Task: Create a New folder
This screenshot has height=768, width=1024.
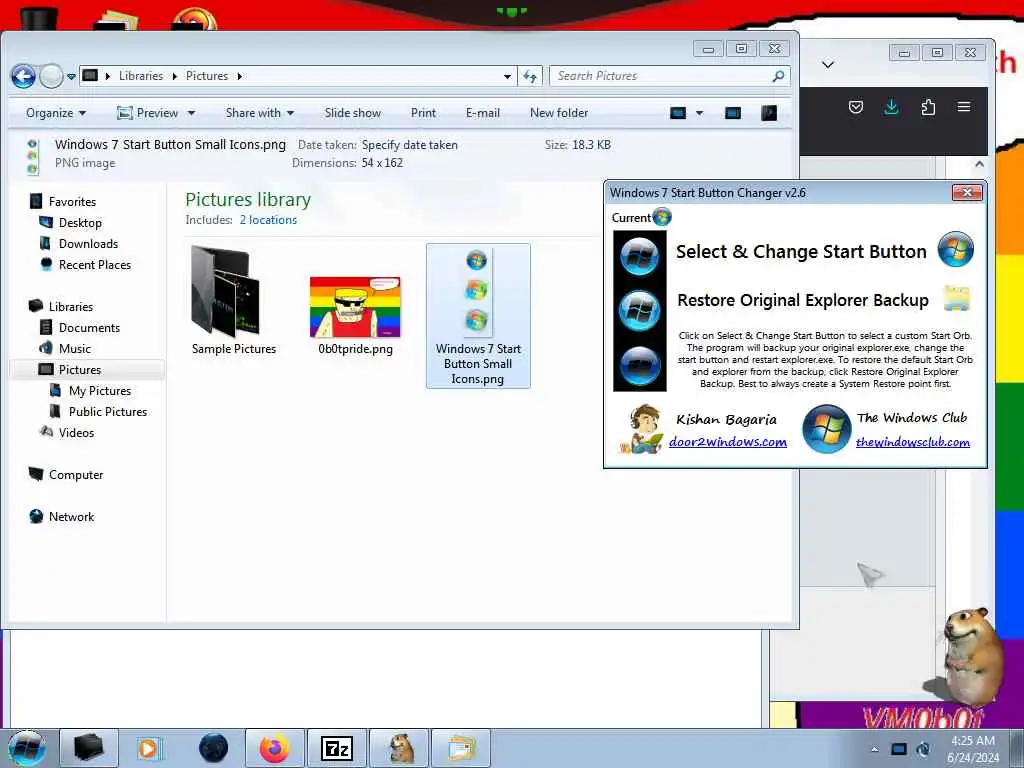Action: click(x=559, y=113)
